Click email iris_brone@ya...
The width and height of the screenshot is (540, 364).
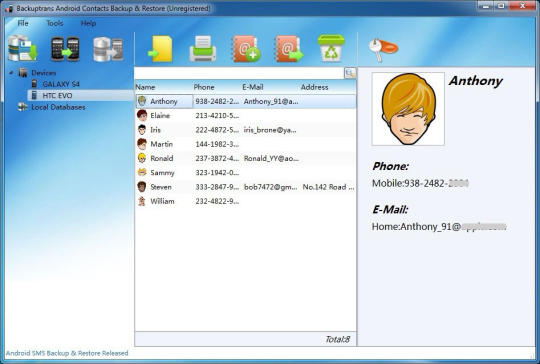click(x=270, y=130)
